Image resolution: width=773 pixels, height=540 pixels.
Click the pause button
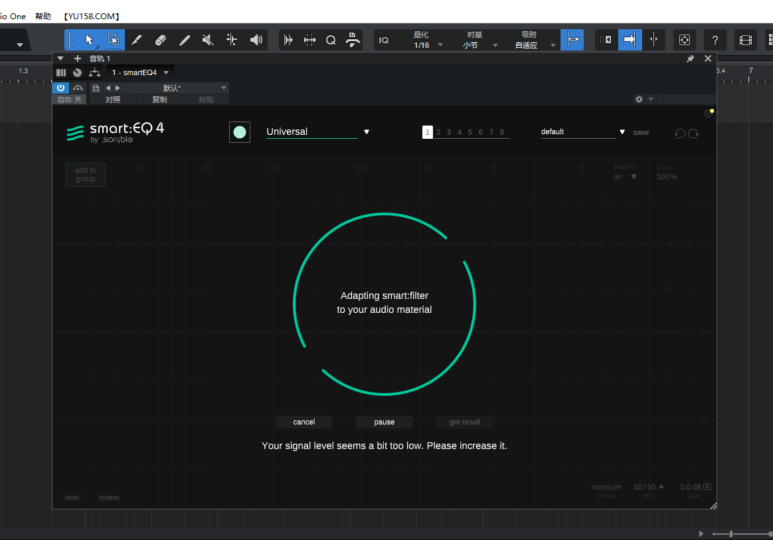pyautogui.click(x=384, y=422)
